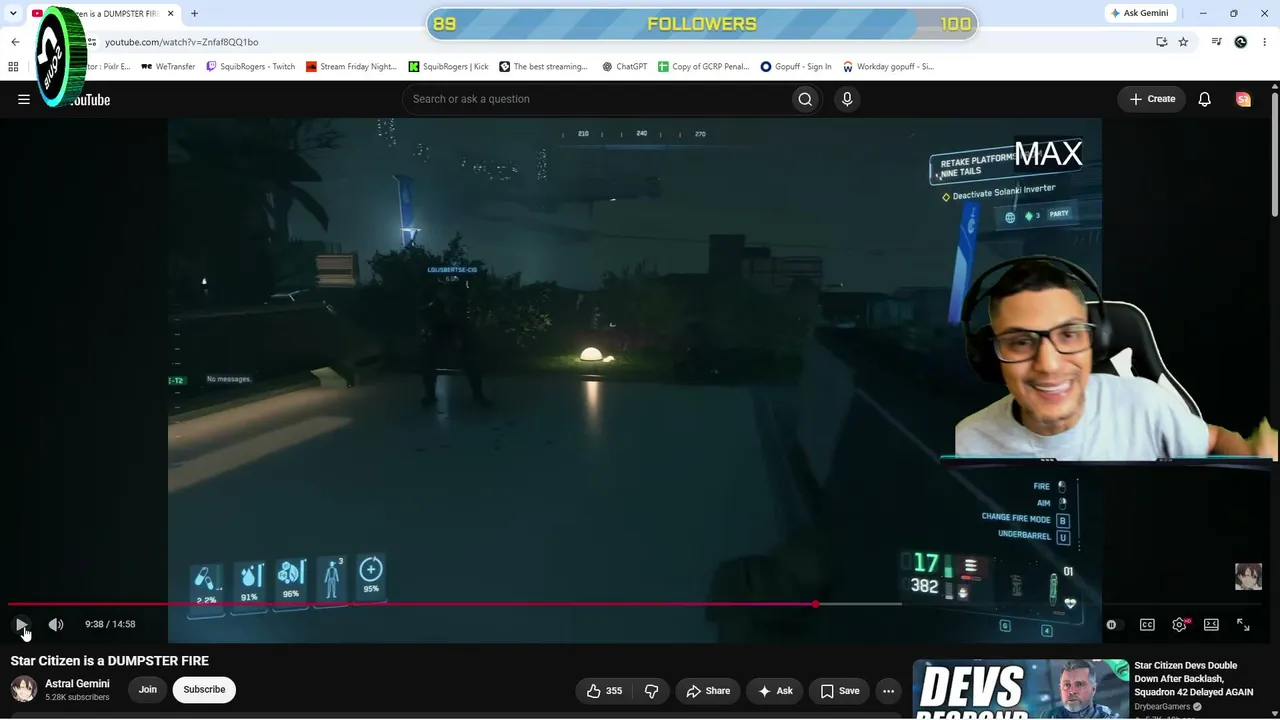Viewport: 1280px width, 720px height.
Task: Switch the player to theater mode
Action: click(x=1211, y=625)
